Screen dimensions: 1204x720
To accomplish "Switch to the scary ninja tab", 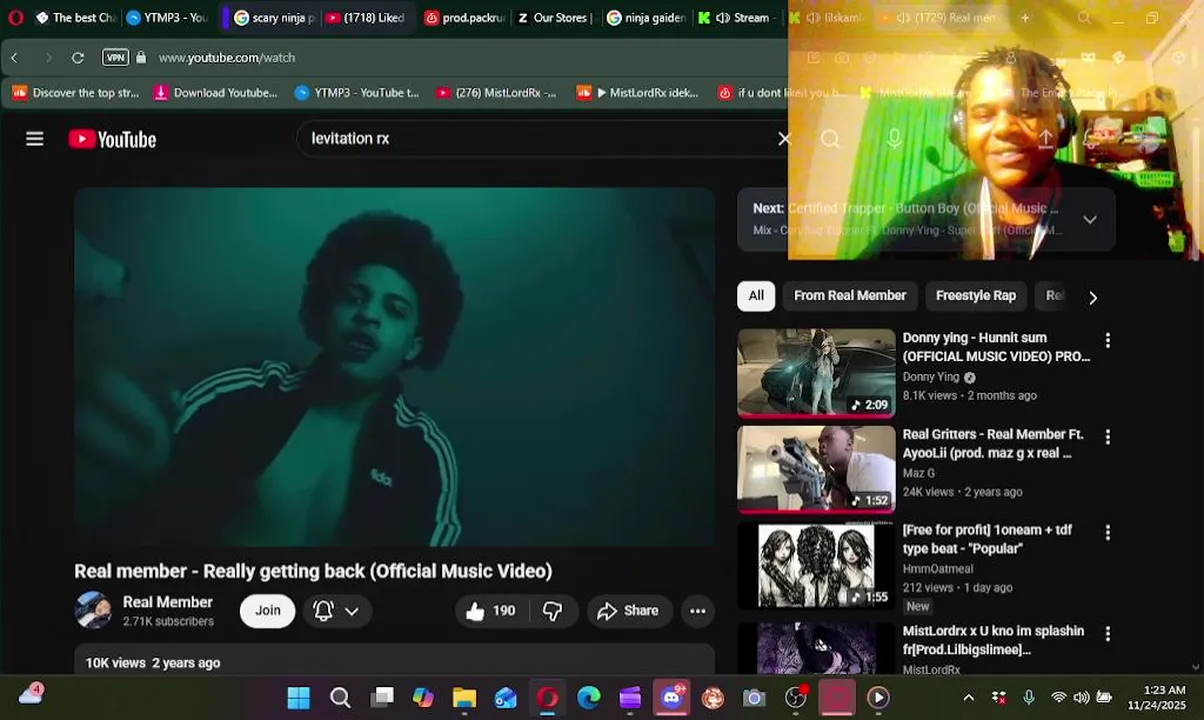I will tap(273, 18).
